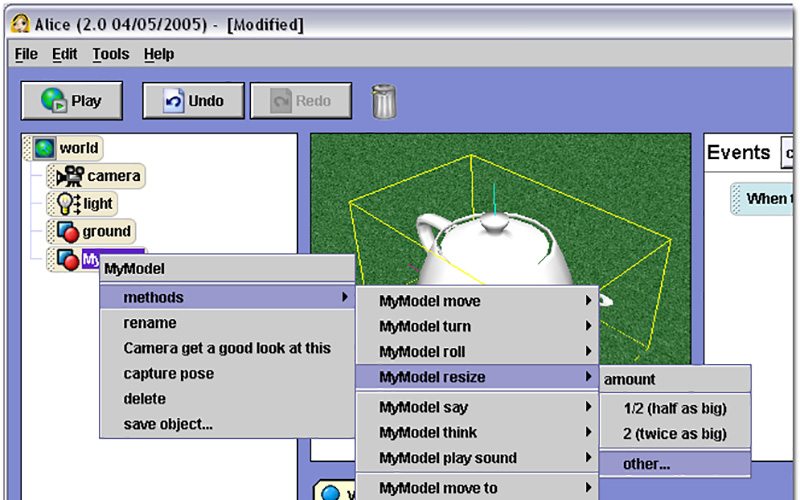Select MyModel resize in the methods submenu
The height and width of the screenshot is (500, 800).
477,377
